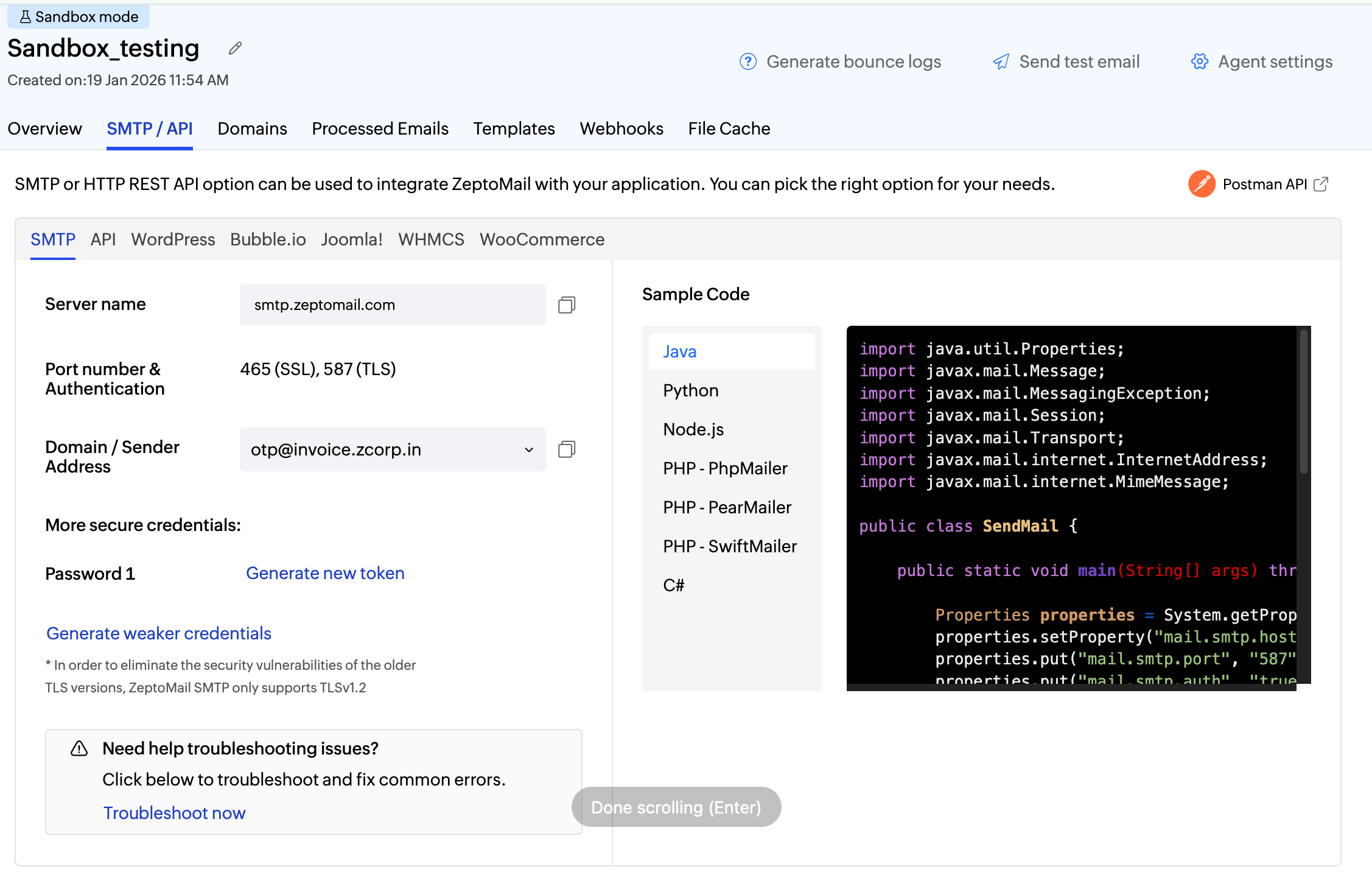Image resolution: width=1372 pixels, height=872 pixels.
Task: Click Generate weaker credentials link
Action: [x=159, y=633]
